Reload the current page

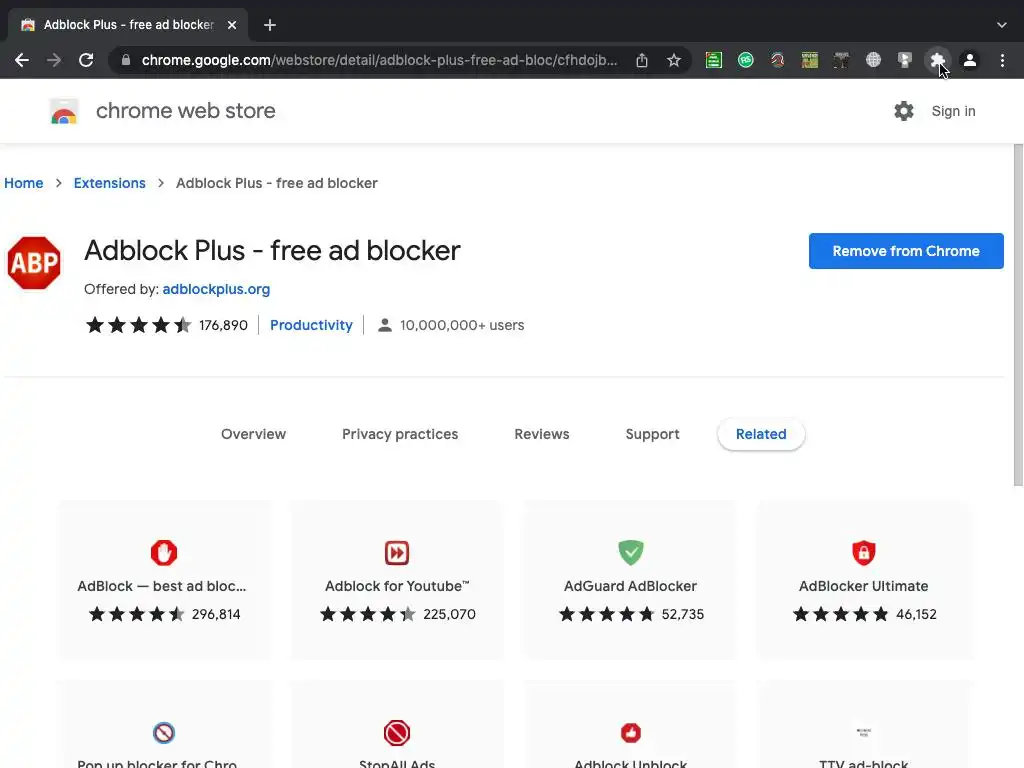tap(86, 60)
